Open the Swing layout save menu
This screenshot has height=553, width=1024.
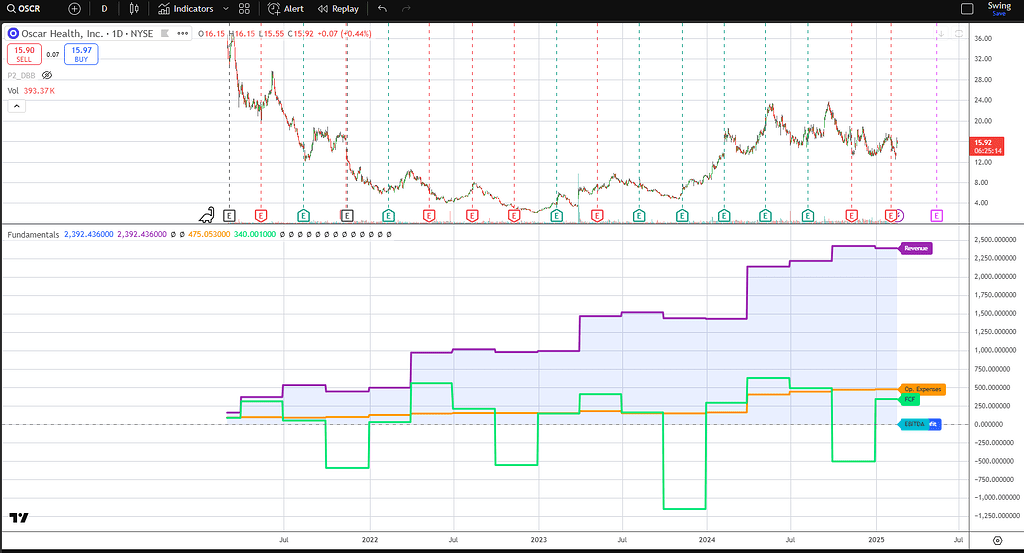point(999,8)
